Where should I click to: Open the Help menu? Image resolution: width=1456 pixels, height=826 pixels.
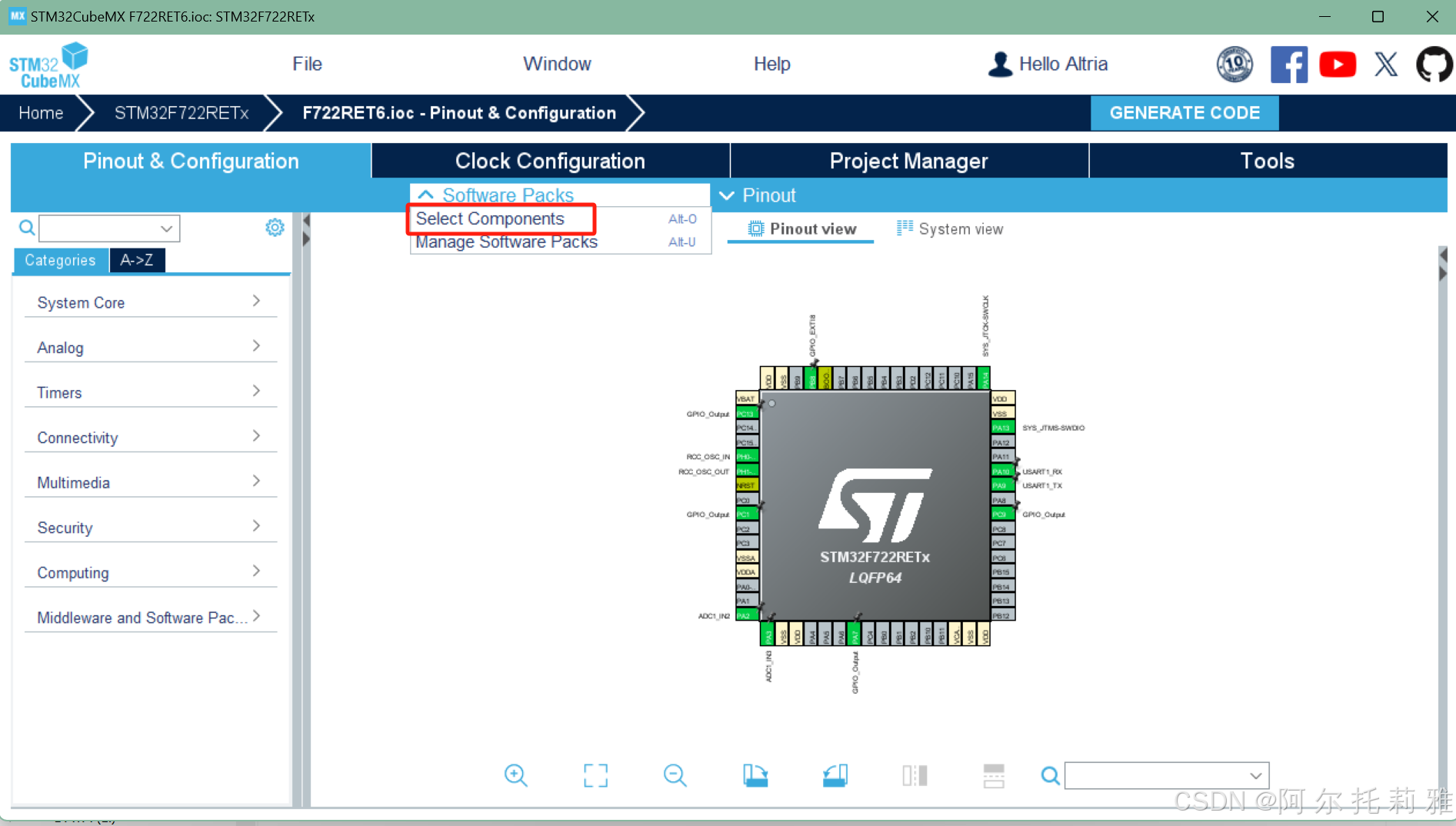(771, 64)
